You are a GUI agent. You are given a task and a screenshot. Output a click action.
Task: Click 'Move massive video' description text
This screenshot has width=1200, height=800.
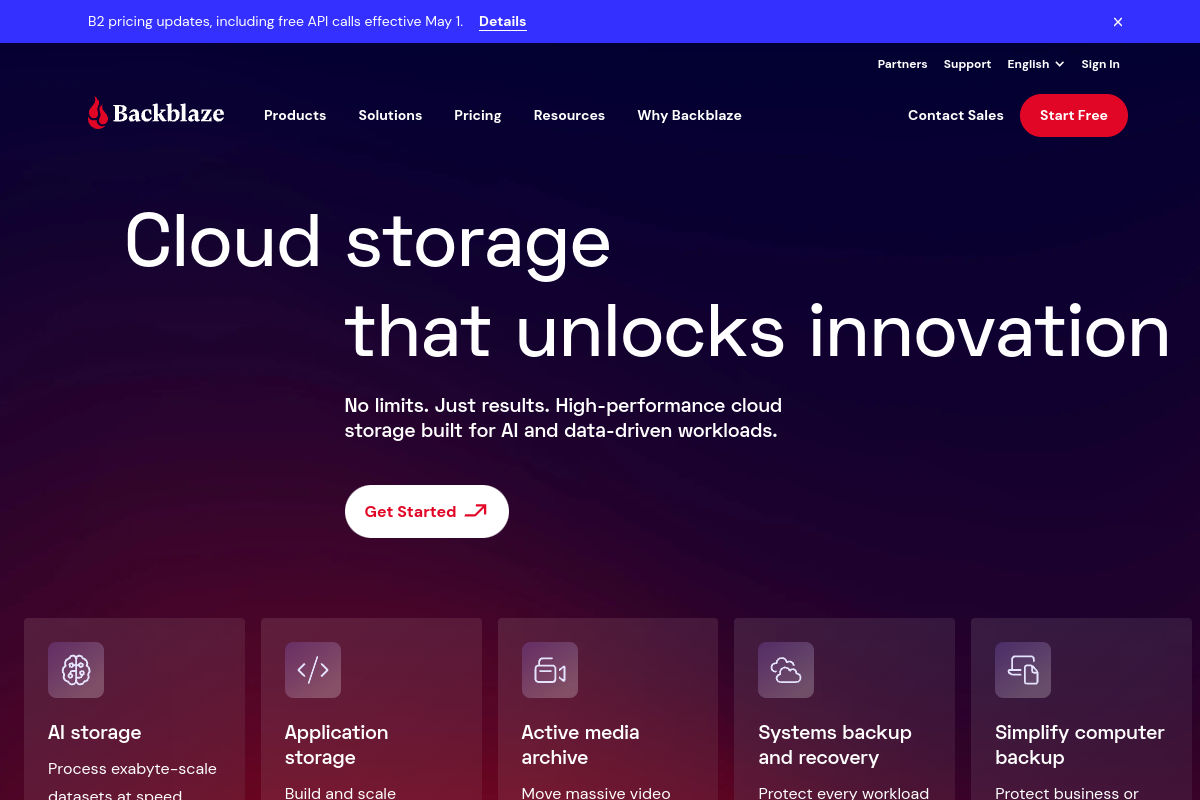596,793
